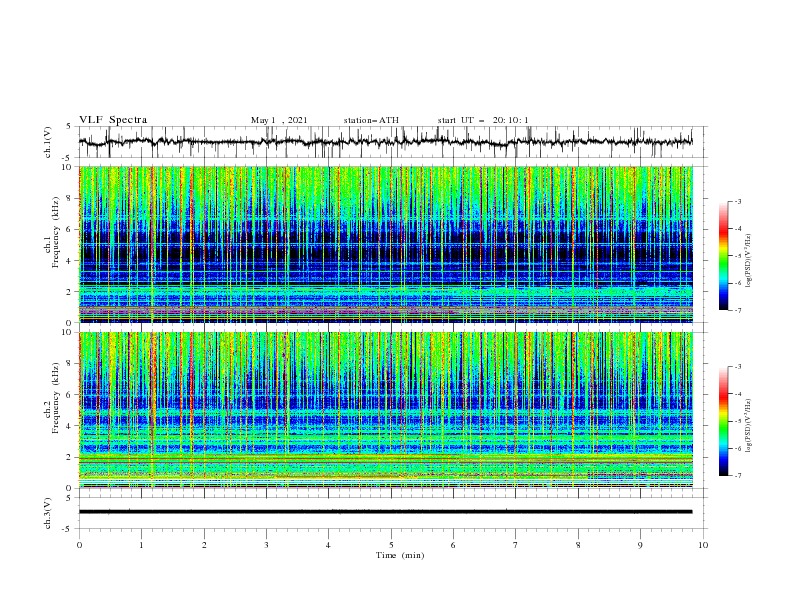This screenshot has width=792, height=612.
Task: Click the '-7' value on ch.2 color bar
Action: [x=737, y=476]
